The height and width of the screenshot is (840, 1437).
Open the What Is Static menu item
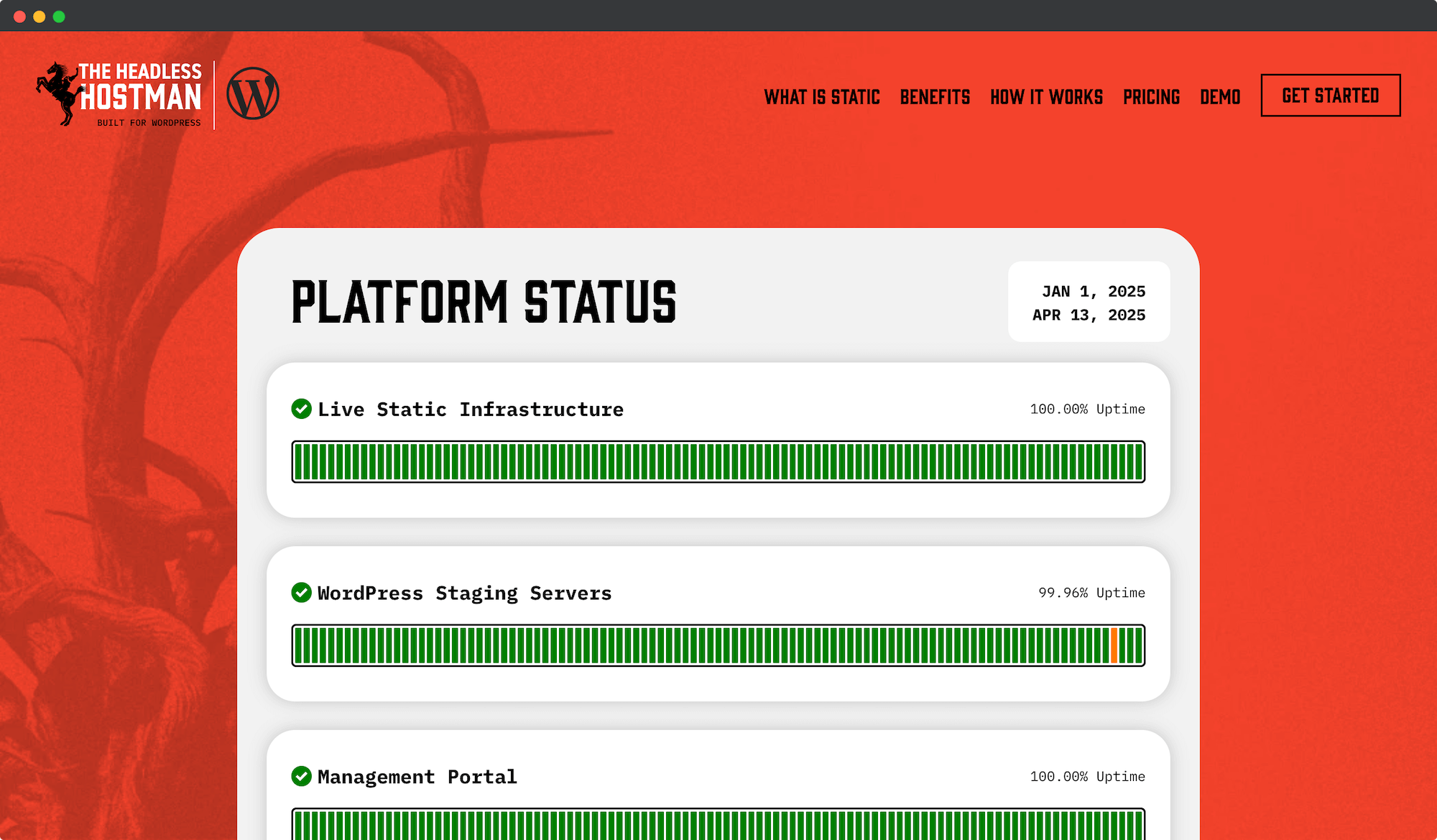(822, 97)
